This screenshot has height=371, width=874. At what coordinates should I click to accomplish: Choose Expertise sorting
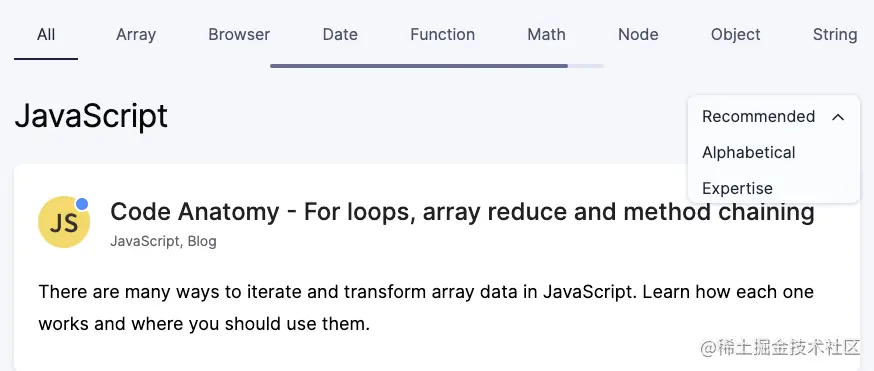click(x=737, y=188)
